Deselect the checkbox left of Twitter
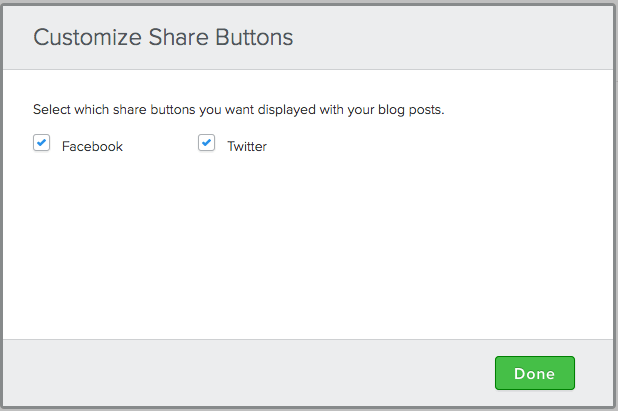This screenshot has width=618, height=411. pos(207,143)
